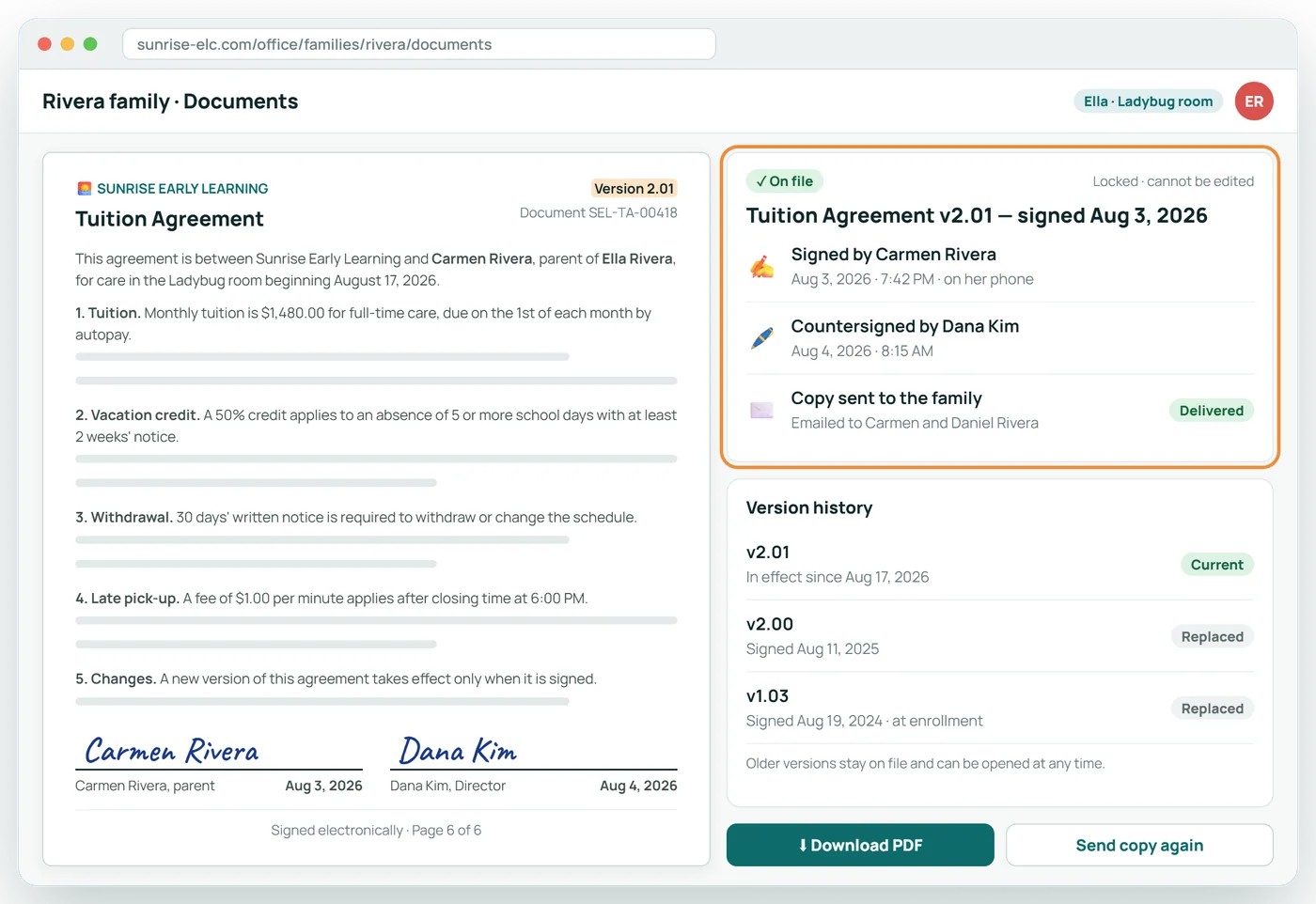Click the Replaced badge for v2.00
The height and width of the screenshot is (904, 1316).
1212,637
